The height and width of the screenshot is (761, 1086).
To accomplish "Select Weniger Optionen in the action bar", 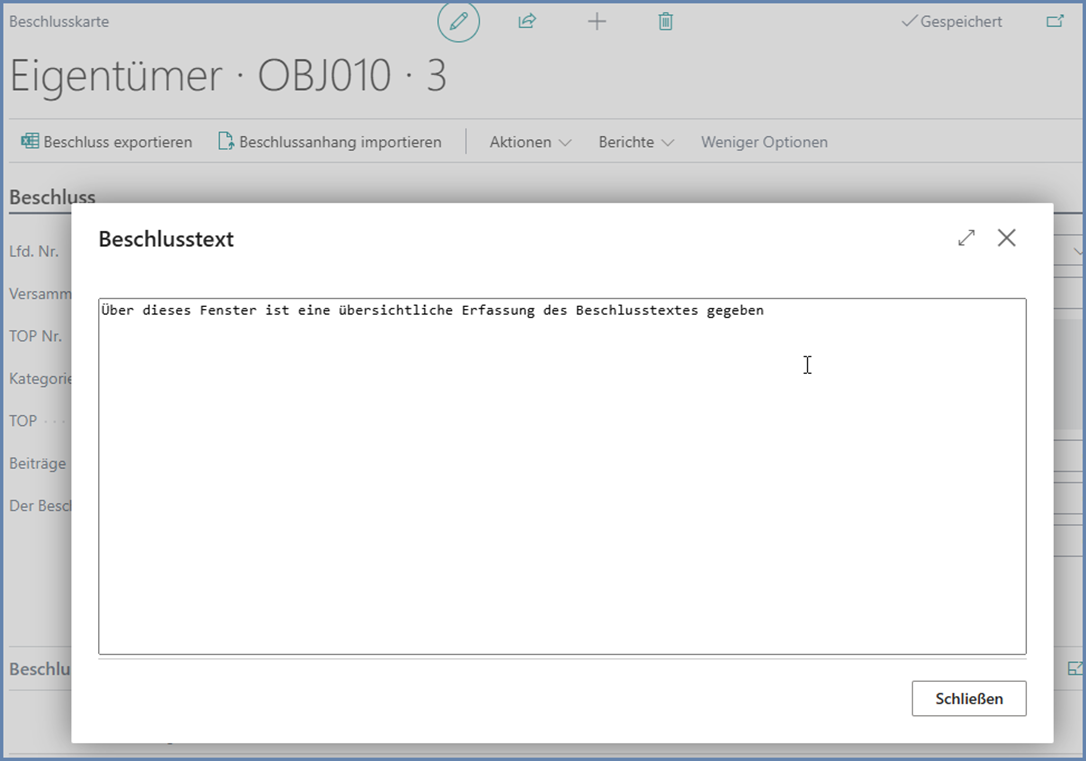I will click(x=764, y=142).
